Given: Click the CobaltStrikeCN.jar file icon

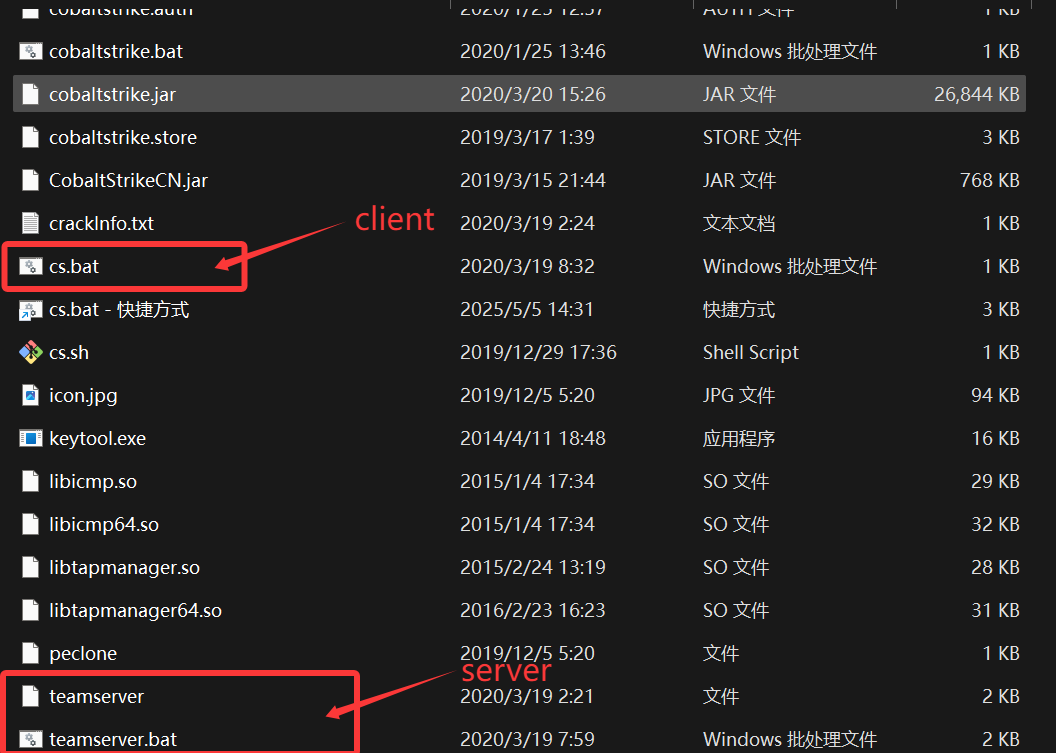Looking at the screenshot, I should 30,181.
